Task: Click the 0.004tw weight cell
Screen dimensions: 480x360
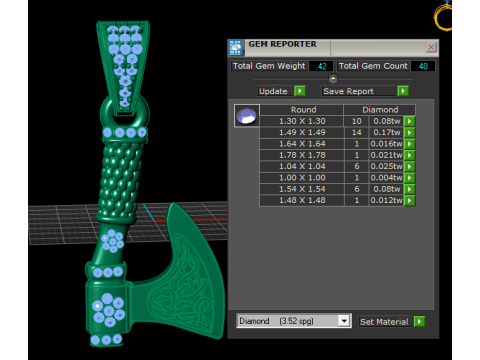Action: [x=386, y=178]
